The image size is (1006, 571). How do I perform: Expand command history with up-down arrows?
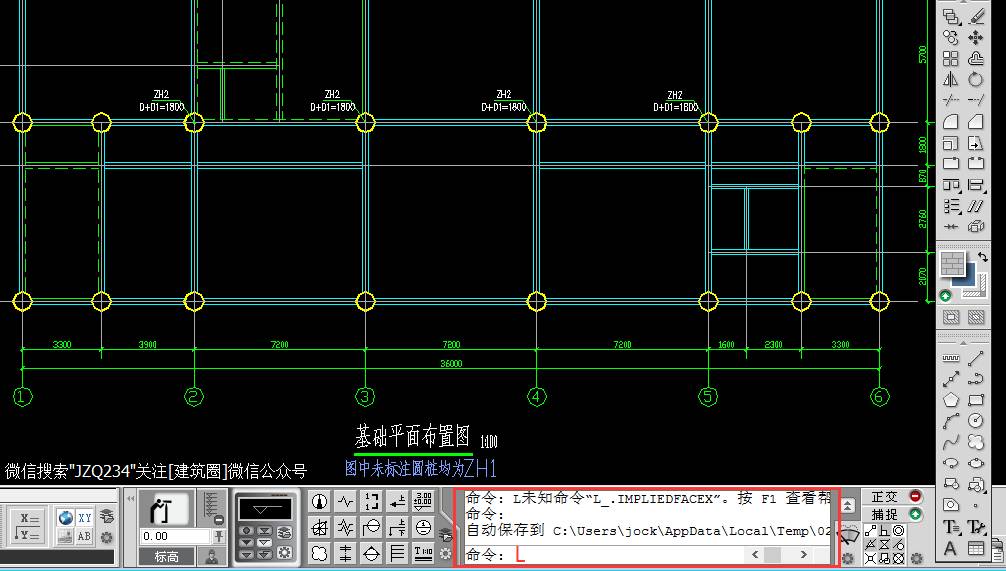(x=848, y=506)
